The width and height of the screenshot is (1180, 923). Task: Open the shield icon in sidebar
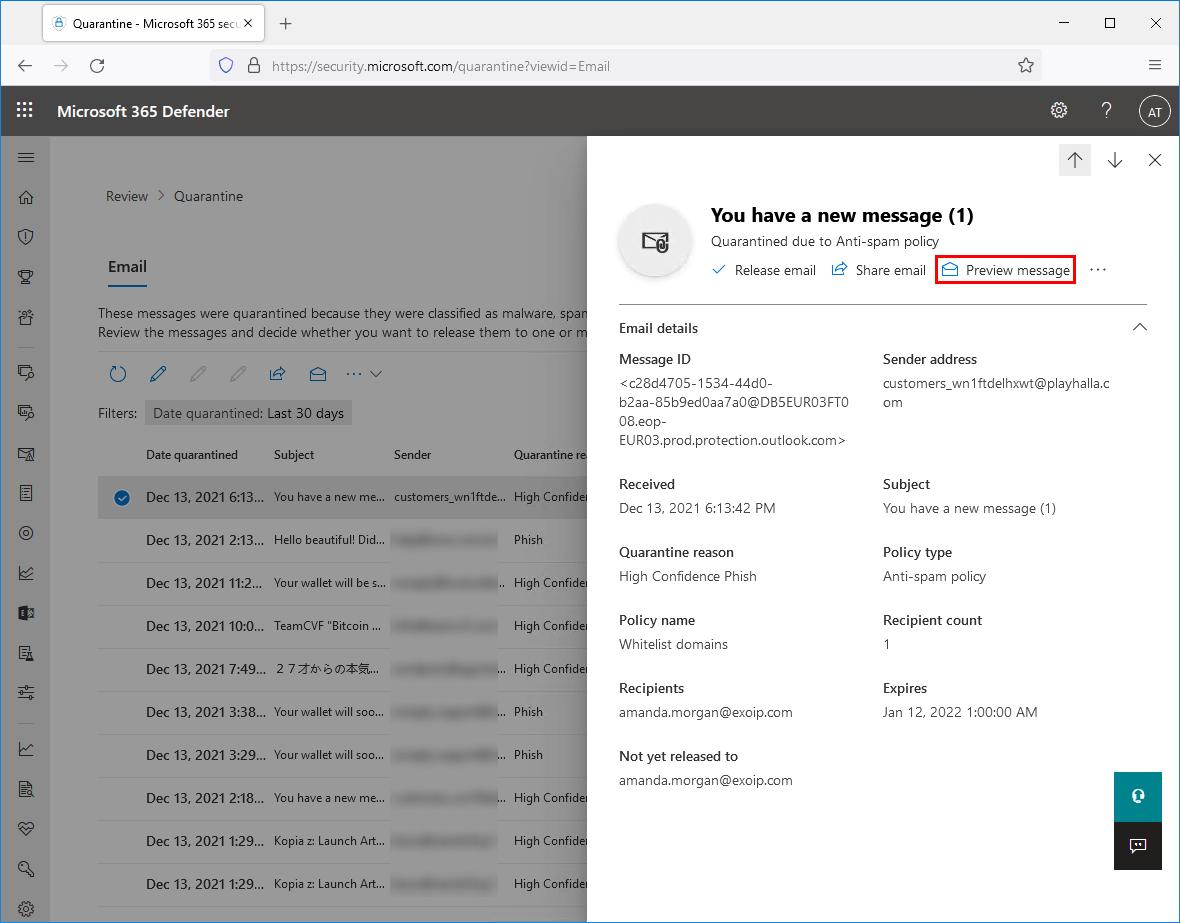26,237
